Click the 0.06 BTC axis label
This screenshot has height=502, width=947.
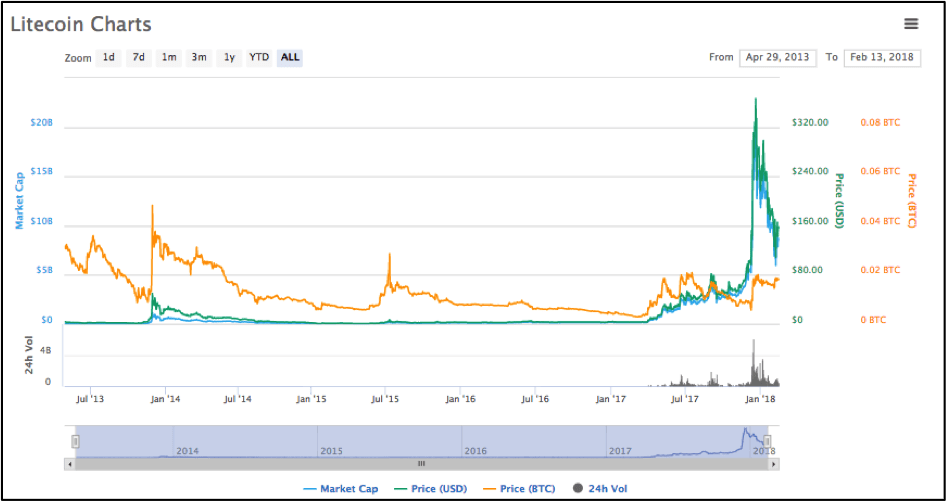[880, 171]
